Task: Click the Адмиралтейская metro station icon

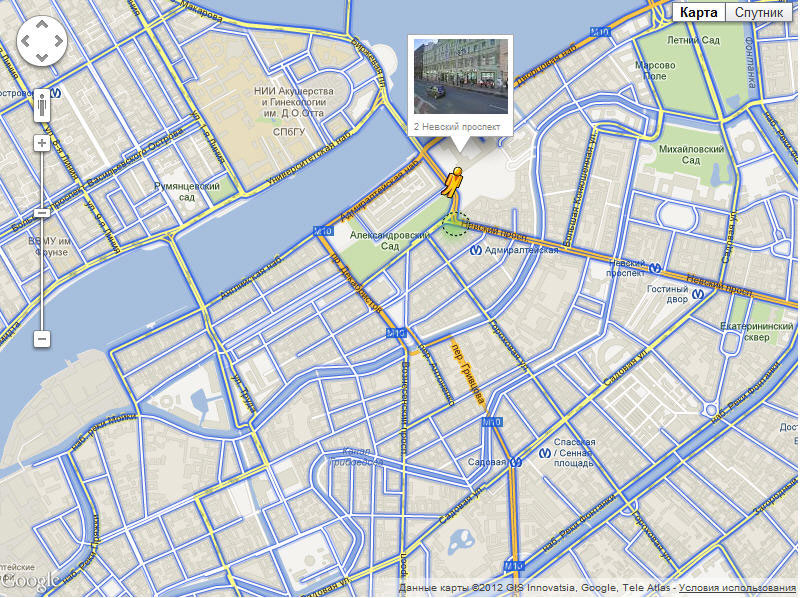Action: pos(475,250)
